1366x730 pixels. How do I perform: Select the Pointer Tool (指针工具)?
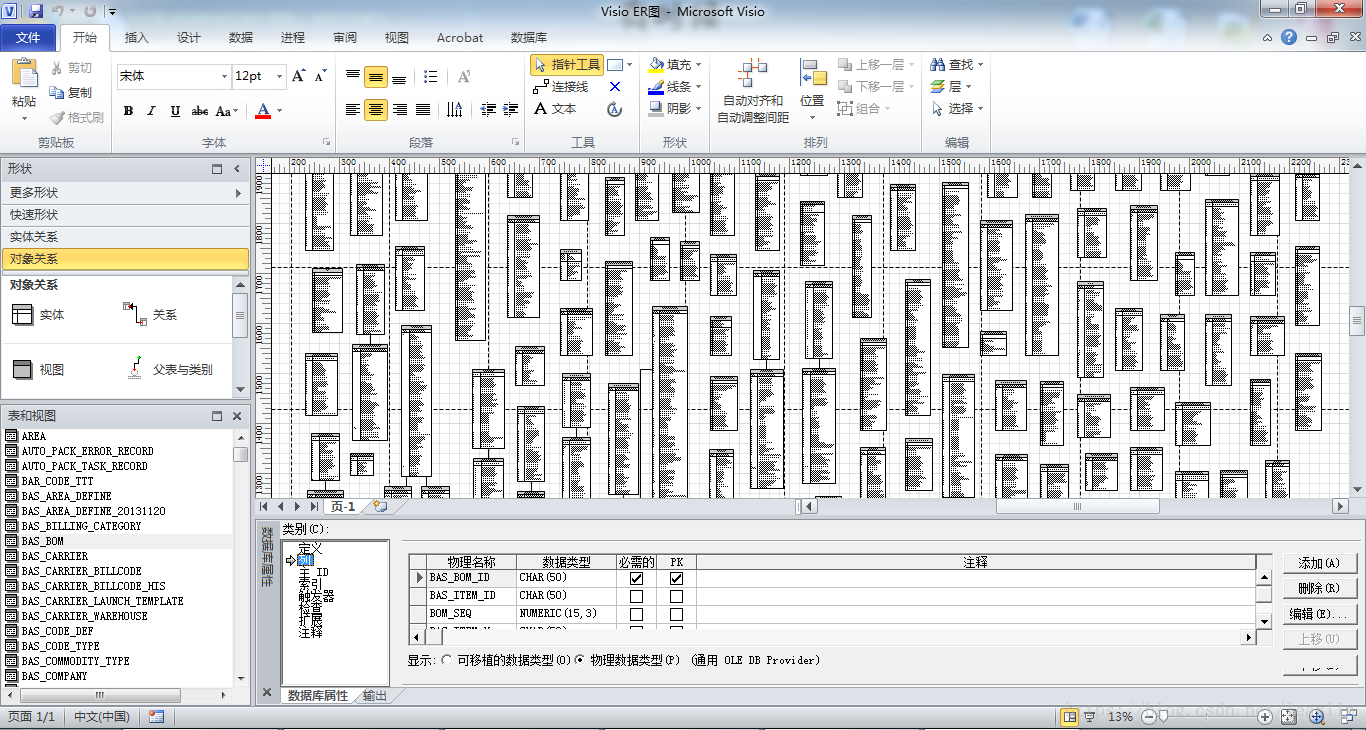567,65
